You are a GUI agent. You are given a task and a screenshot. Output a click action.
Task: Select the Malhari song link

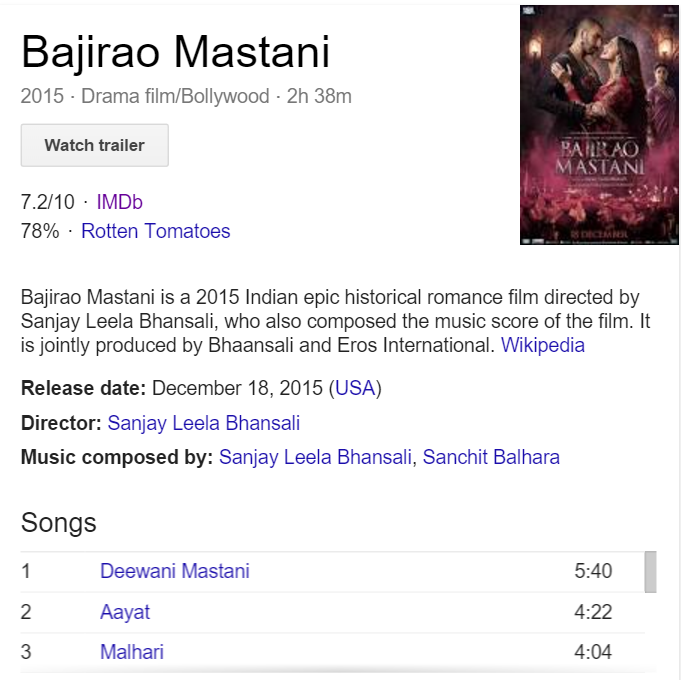(132, 652)
